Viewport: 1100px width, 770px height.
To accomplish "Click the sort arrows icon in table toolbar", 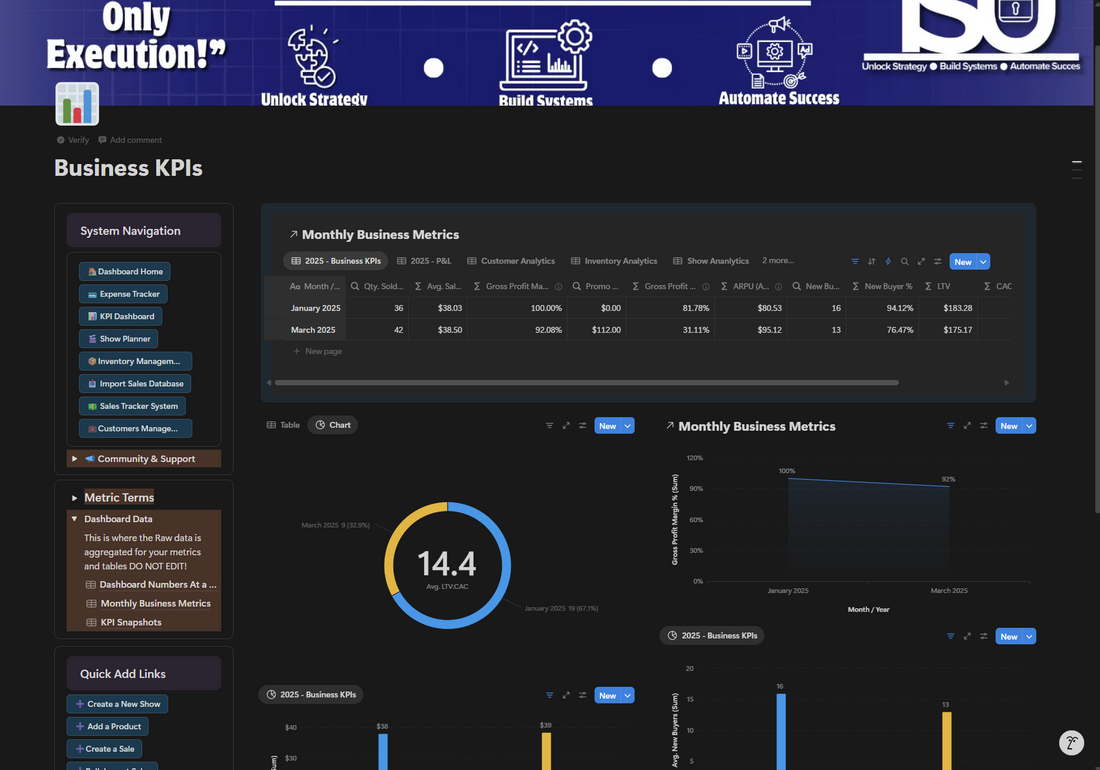I will [871, 262].
